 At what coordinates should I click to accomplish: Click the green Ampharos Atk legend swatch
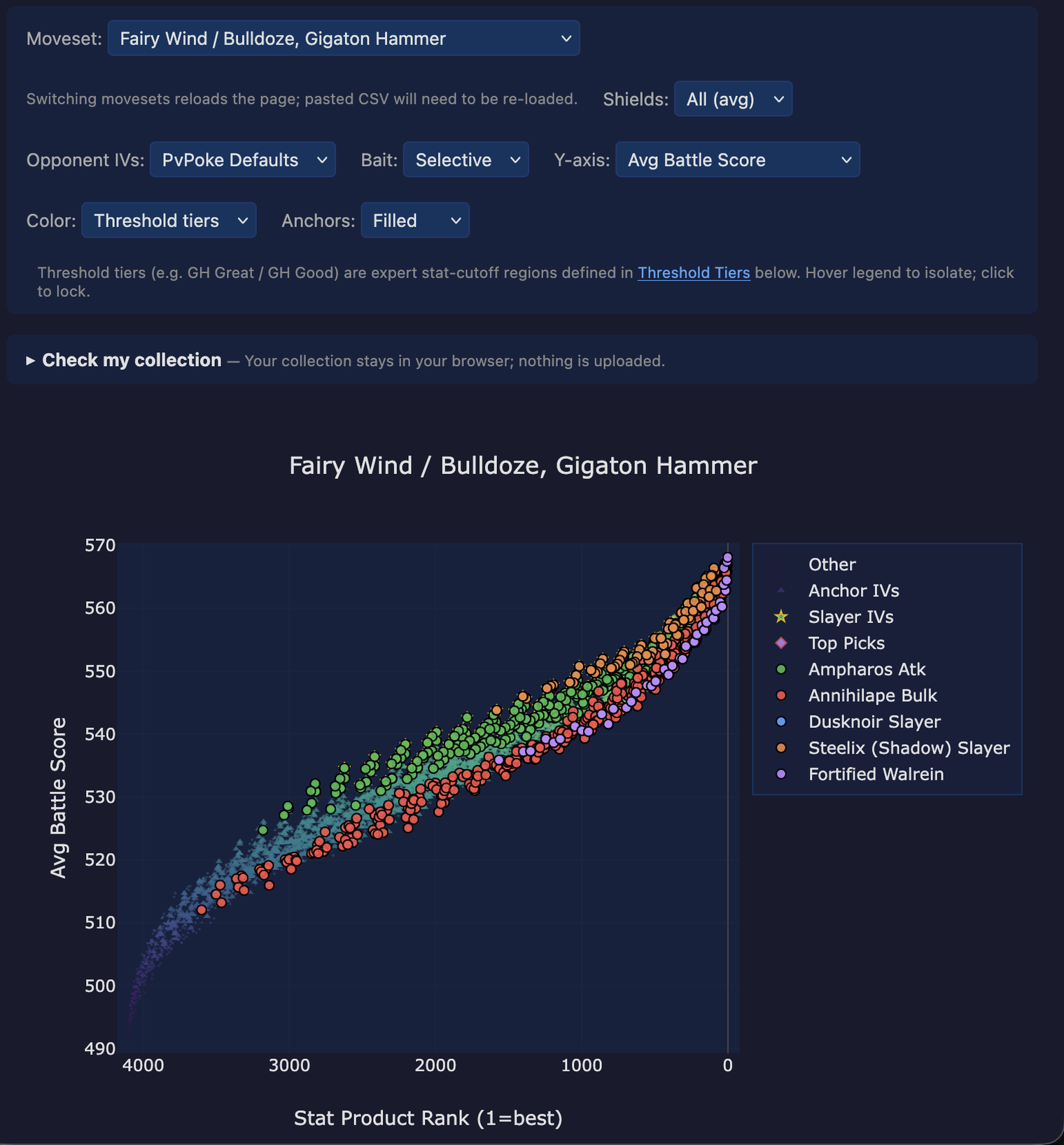pos(781,670)
